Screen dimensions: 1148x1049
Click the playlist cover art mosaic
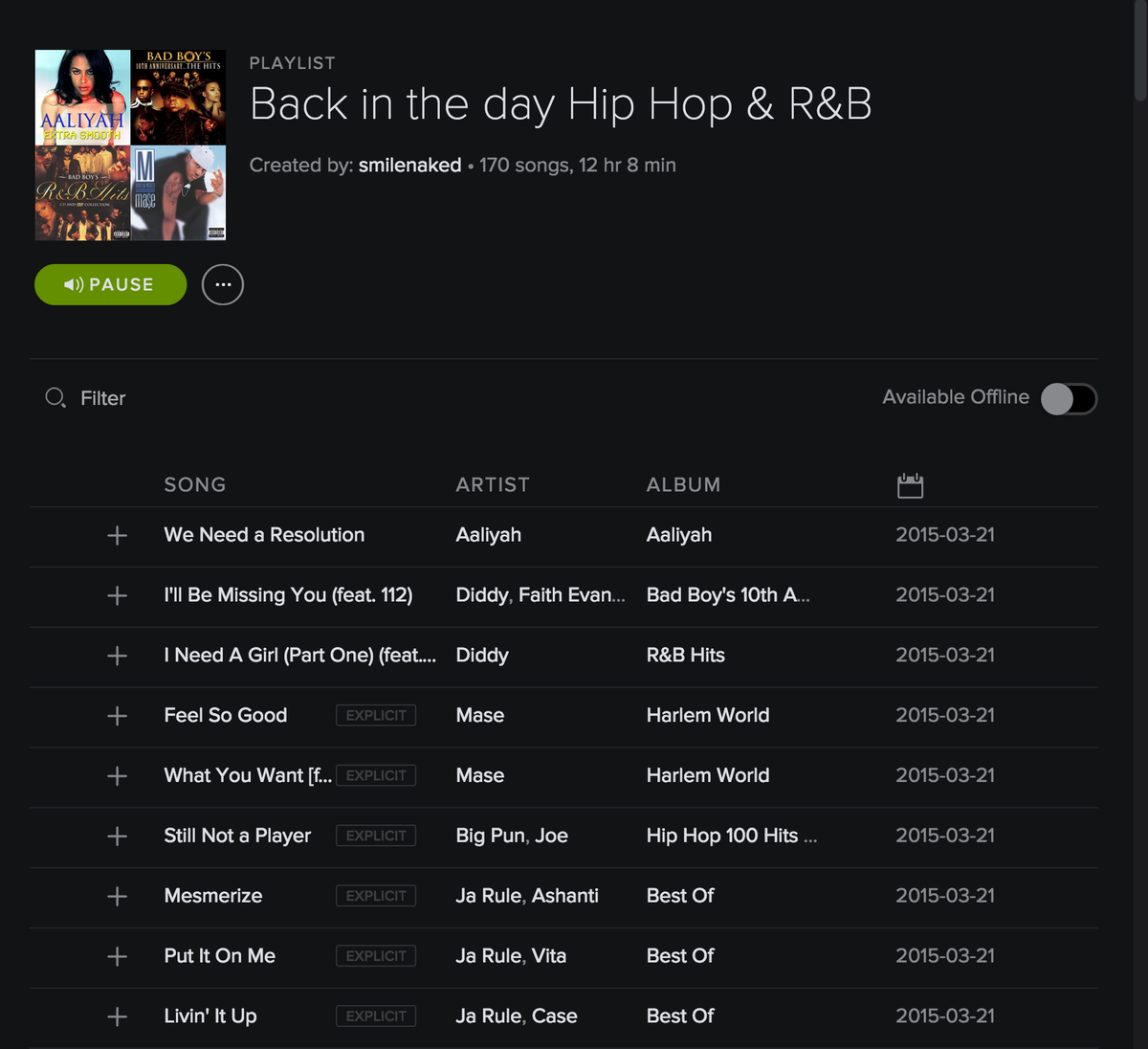tap(130, 145)
